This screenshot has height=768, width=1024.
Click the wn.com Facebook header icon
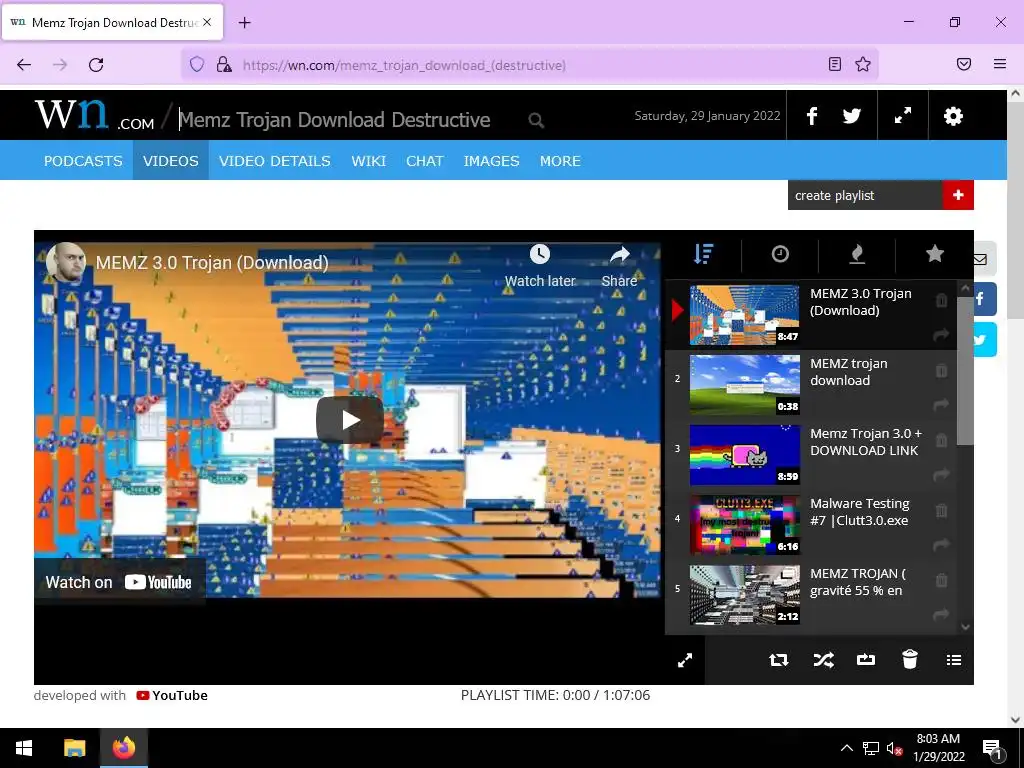pos(812,116)
